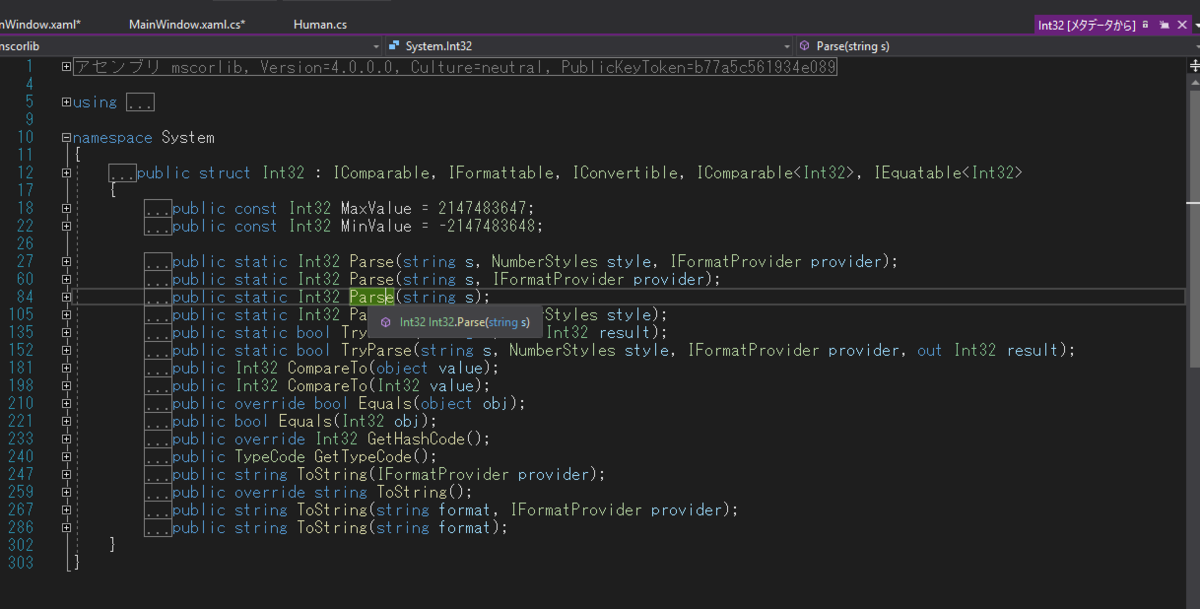Expand the Parse method on line 27
This screenshot has height=609, width=1200.
(66, 262)
